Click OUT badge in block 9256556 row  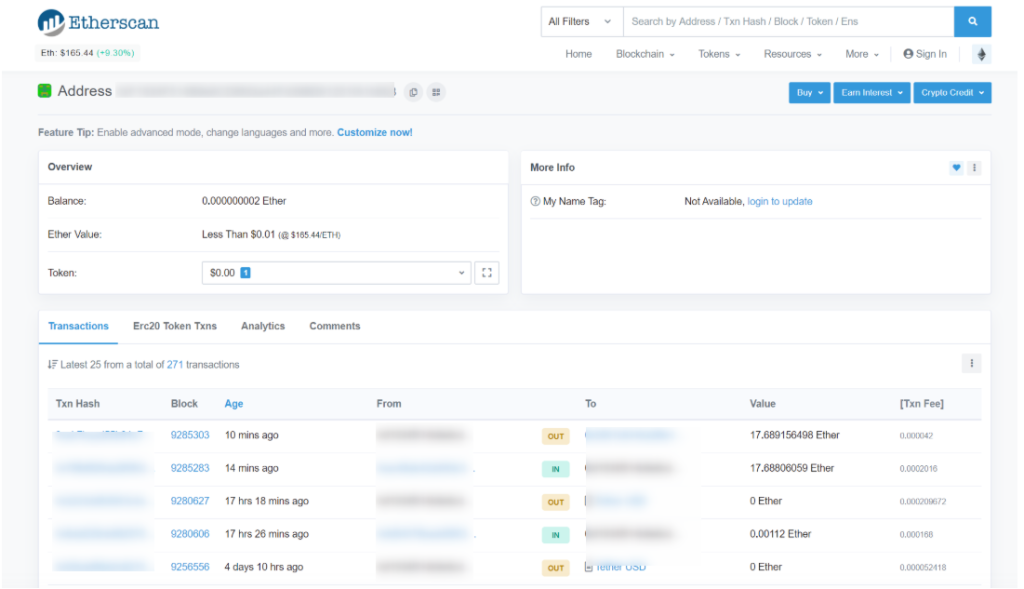[556, 568]
